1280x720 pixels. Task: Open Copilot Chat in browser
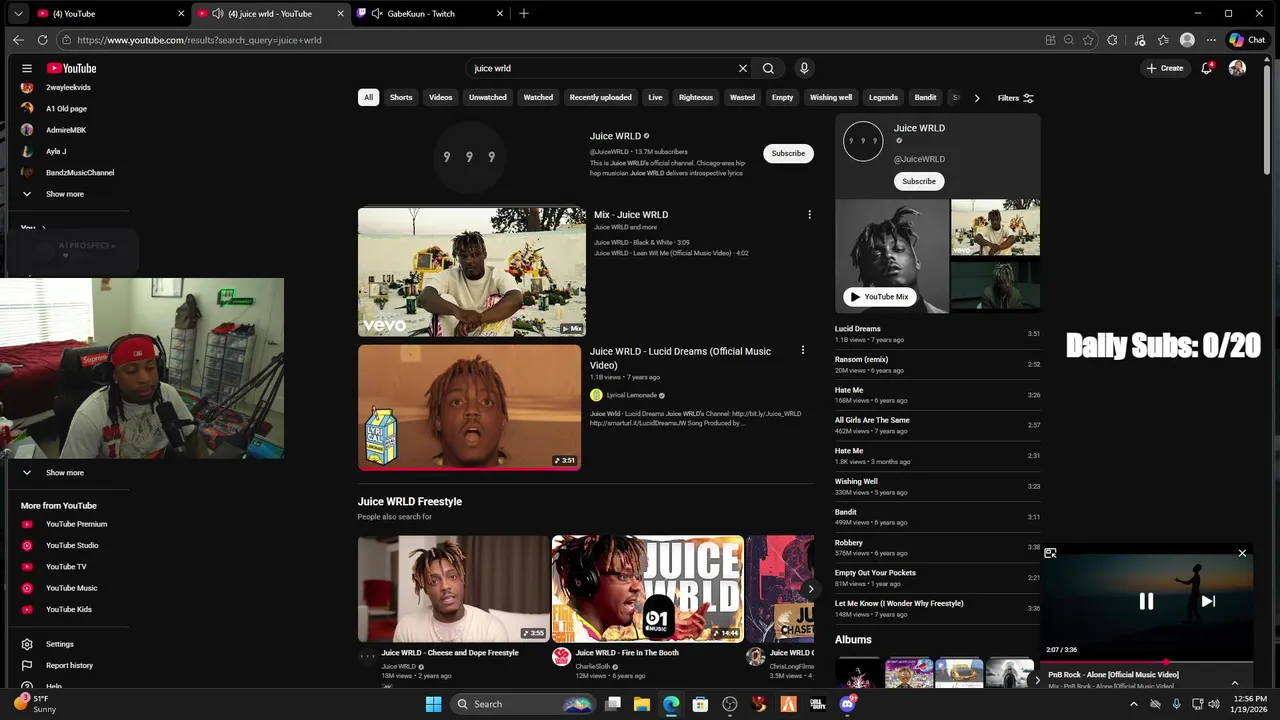click(x=1248, y=40)
